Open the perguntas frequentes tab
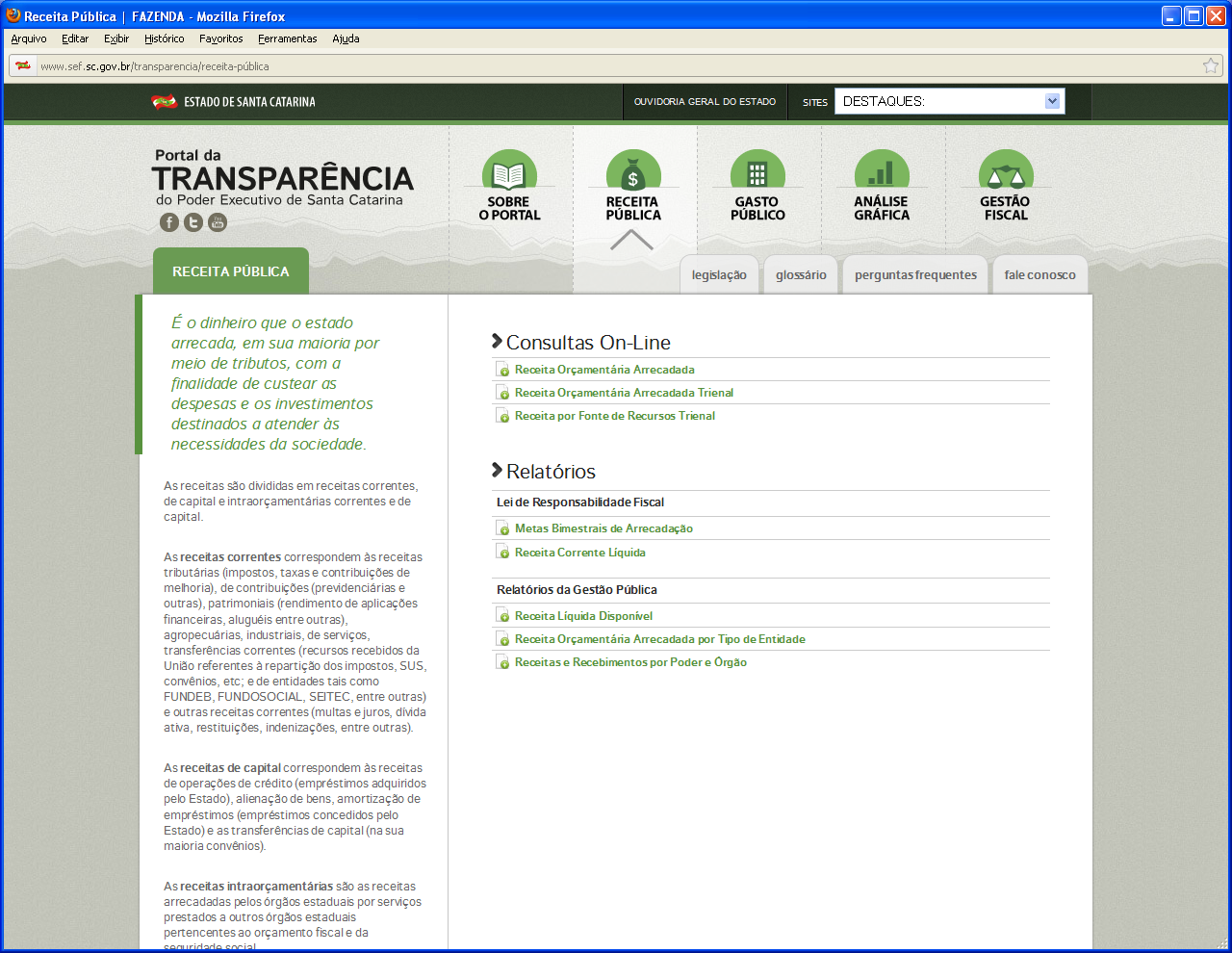1232x953 pixels. [x=915, y=274]
